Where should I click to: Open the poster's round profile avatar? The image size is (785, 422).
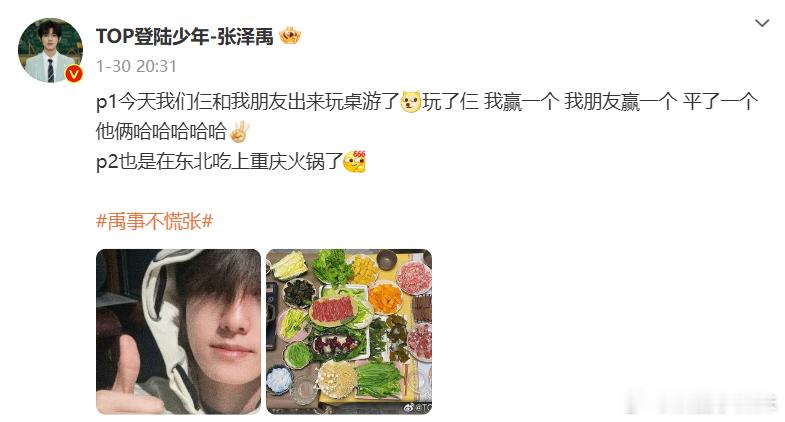coord(51,51)
